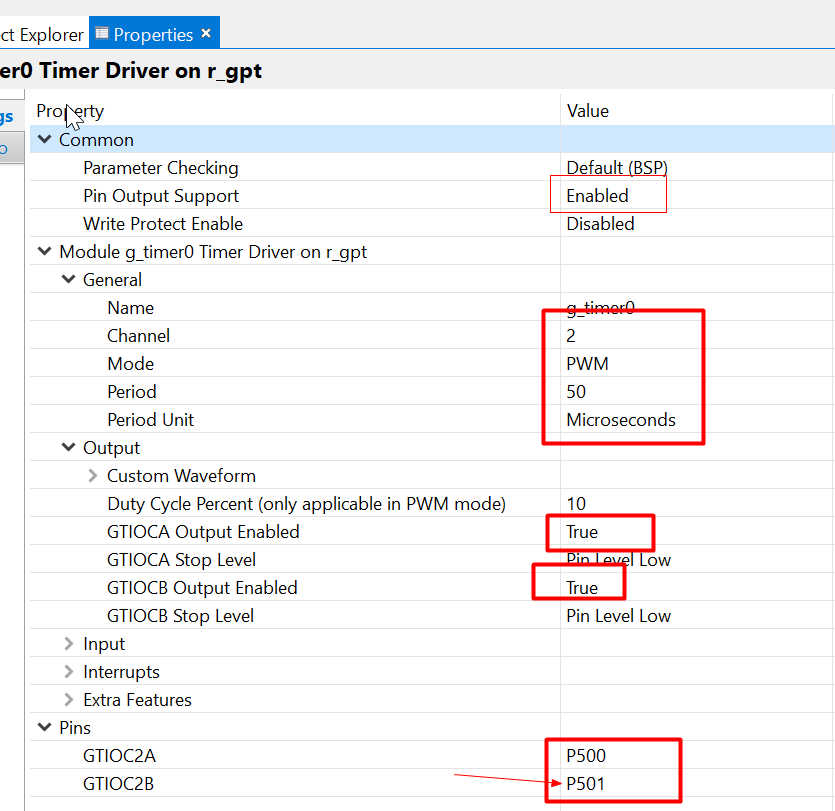The width and height of the screenshot is (835, 811).
Task: Collapse the Pins section
Action: 45,728
